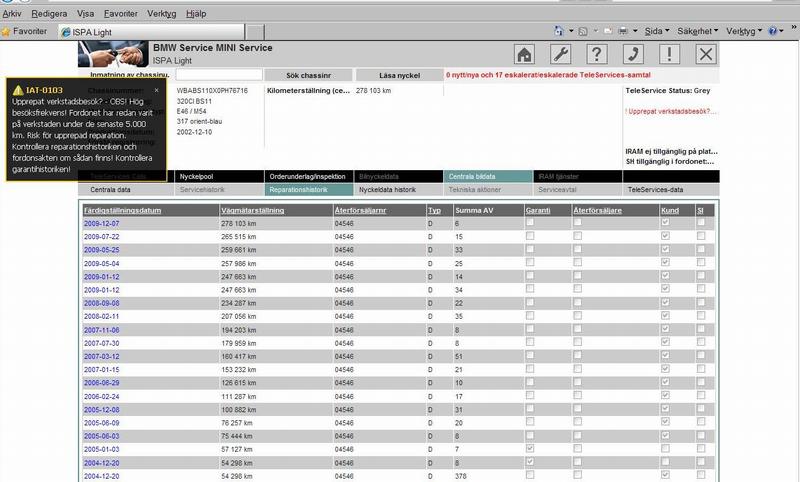800x482 pixels.
Task: Expand the Säkerhet dropdown menu
Action: [x=697, y=32]
